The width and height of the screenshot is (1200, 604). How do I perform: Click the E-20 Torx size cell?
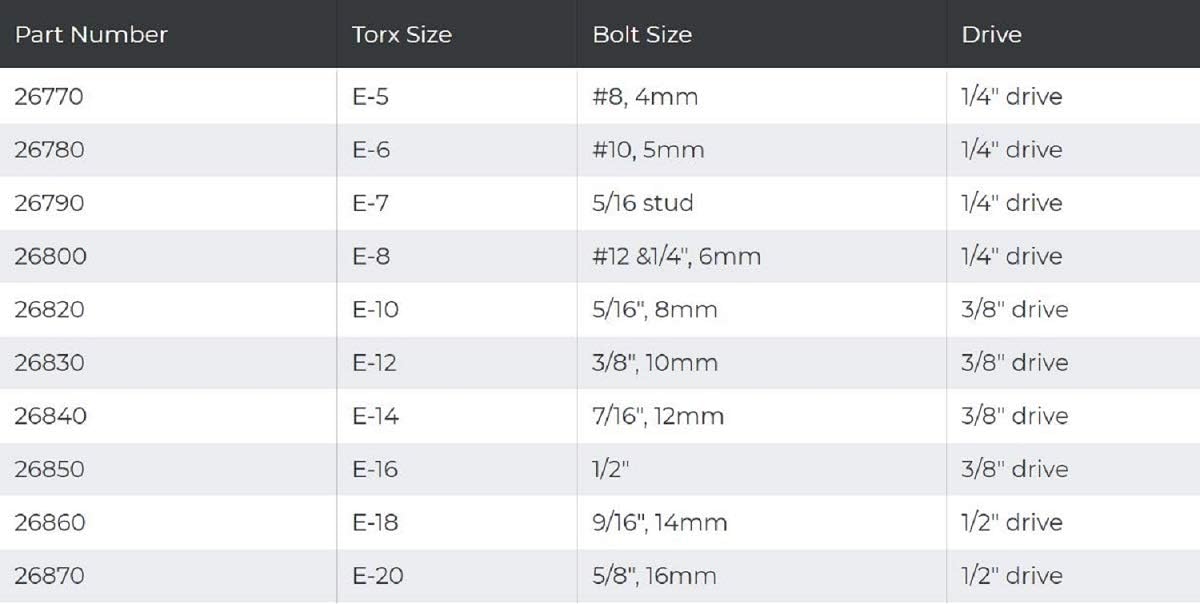(x=378, y=576)
